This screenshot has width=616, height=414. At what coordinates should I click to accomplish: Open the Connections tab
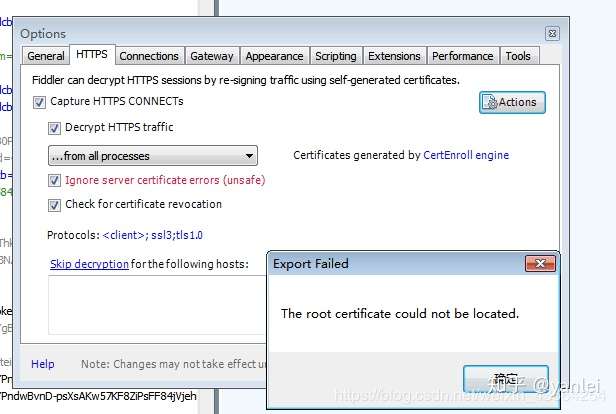149,56
